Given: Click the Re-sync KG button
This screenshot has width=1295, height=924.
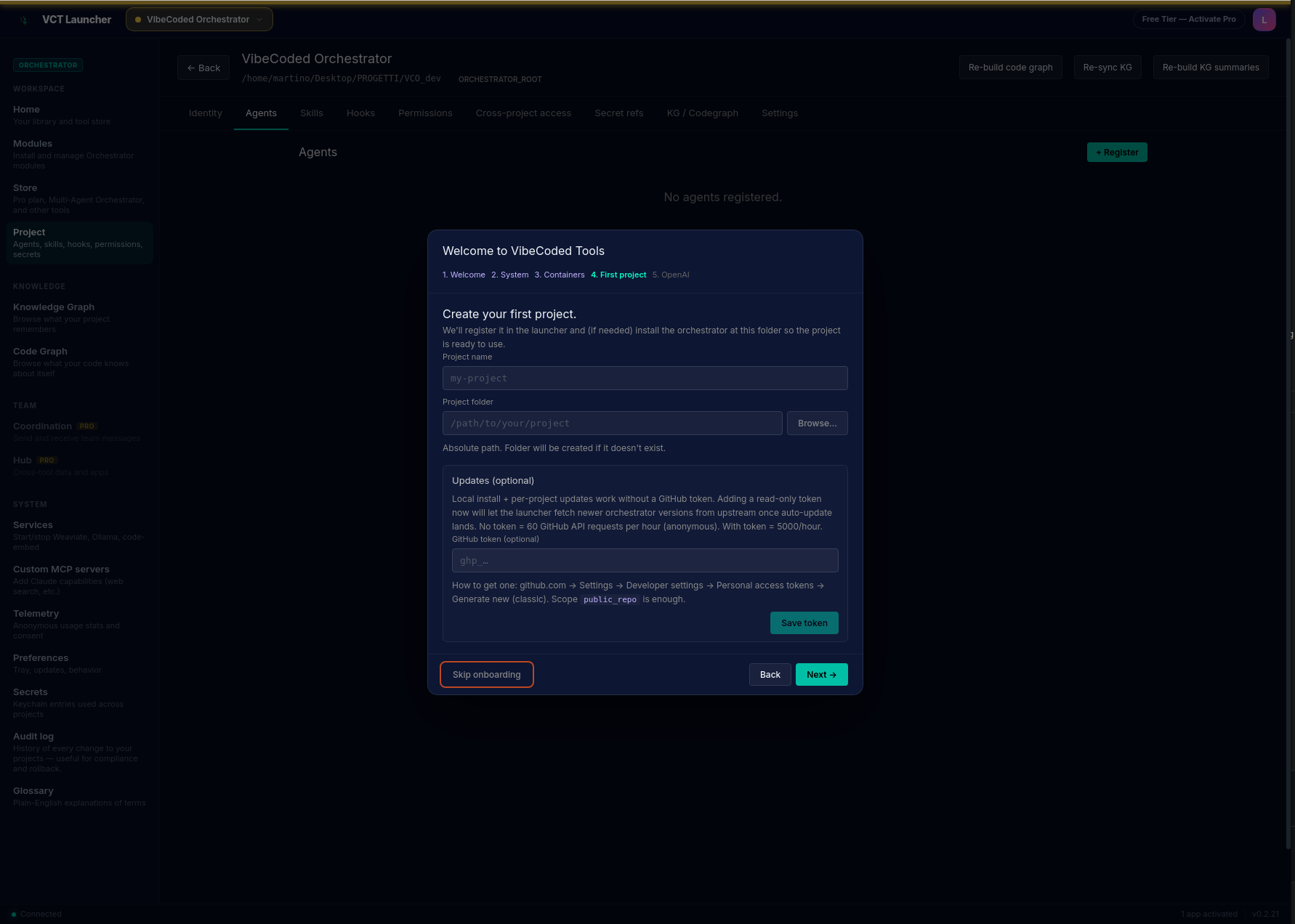Looking at the screenshot, I should click(1108, 68).
